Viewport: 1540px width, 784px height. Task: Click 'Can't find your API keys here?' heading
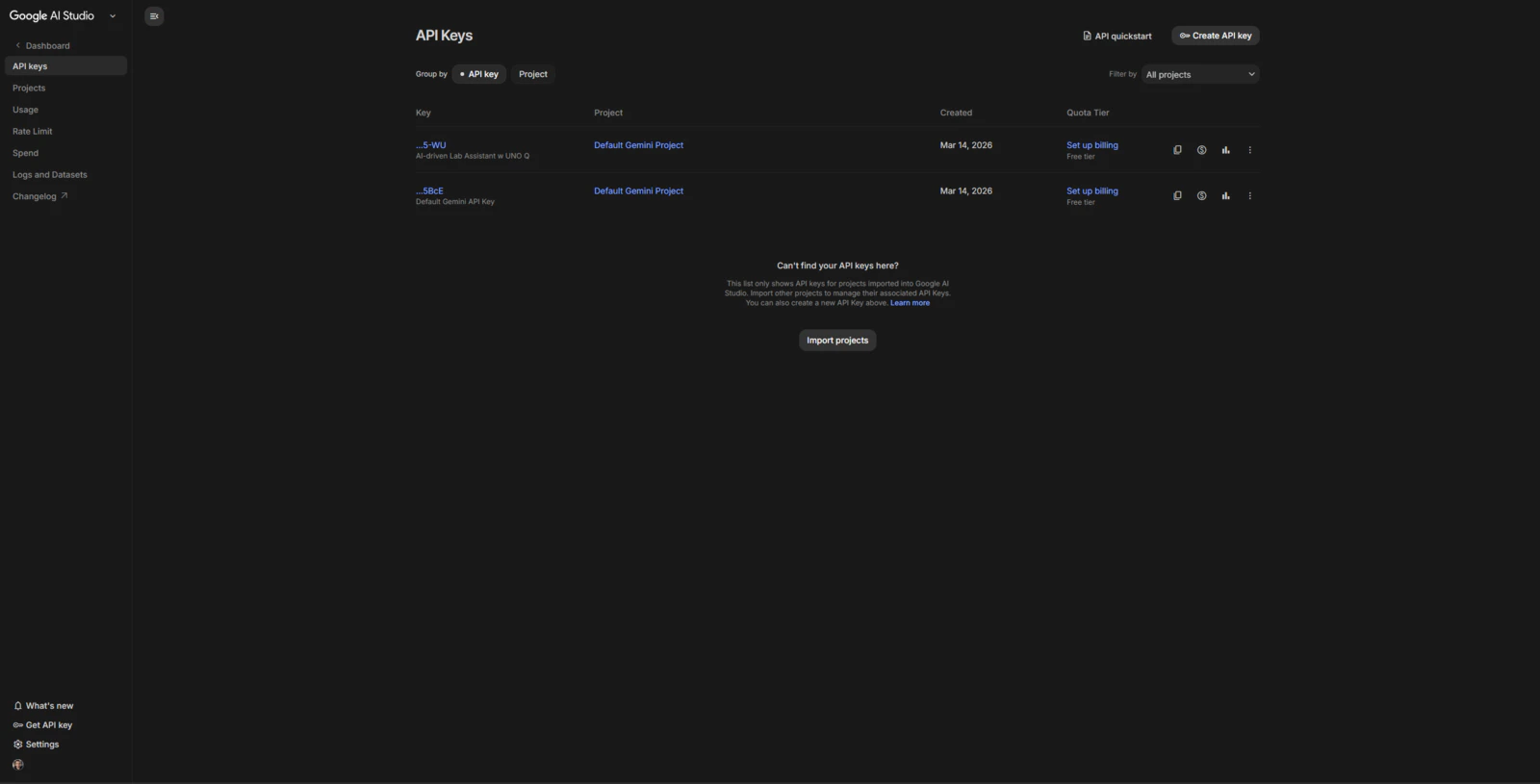[837, 266]
